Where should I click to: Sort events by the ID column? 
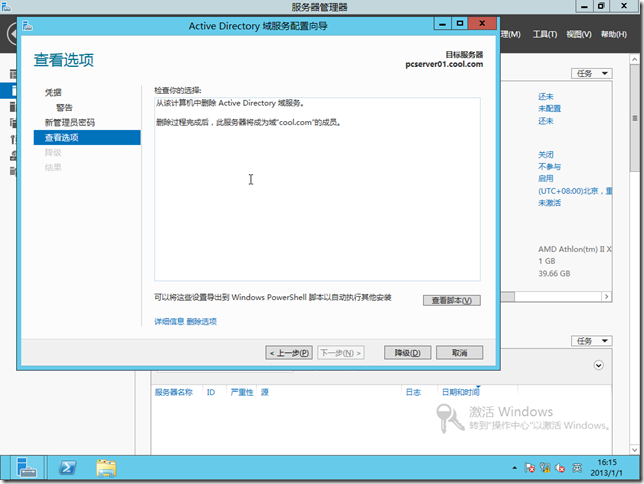[211, 392]
